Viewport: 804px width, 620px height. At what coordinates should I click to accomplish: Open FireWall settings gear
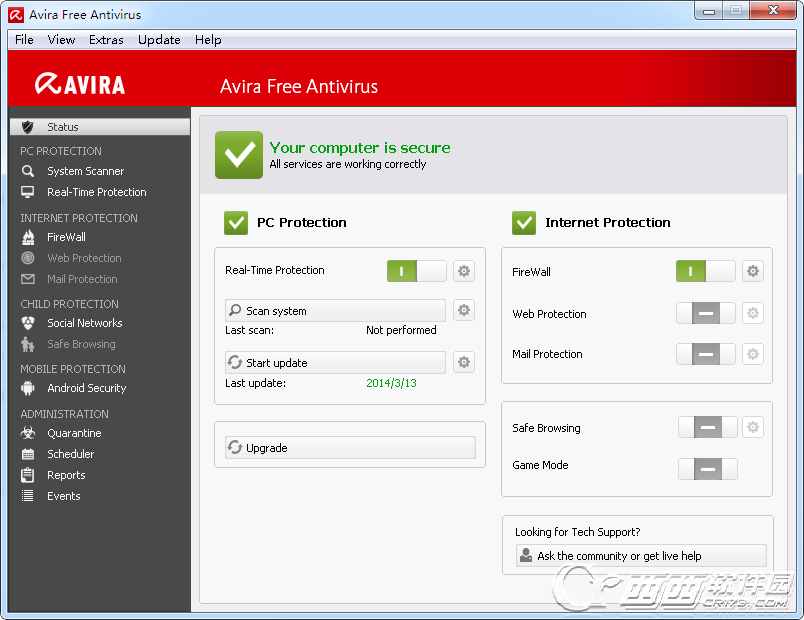(753, 271)
